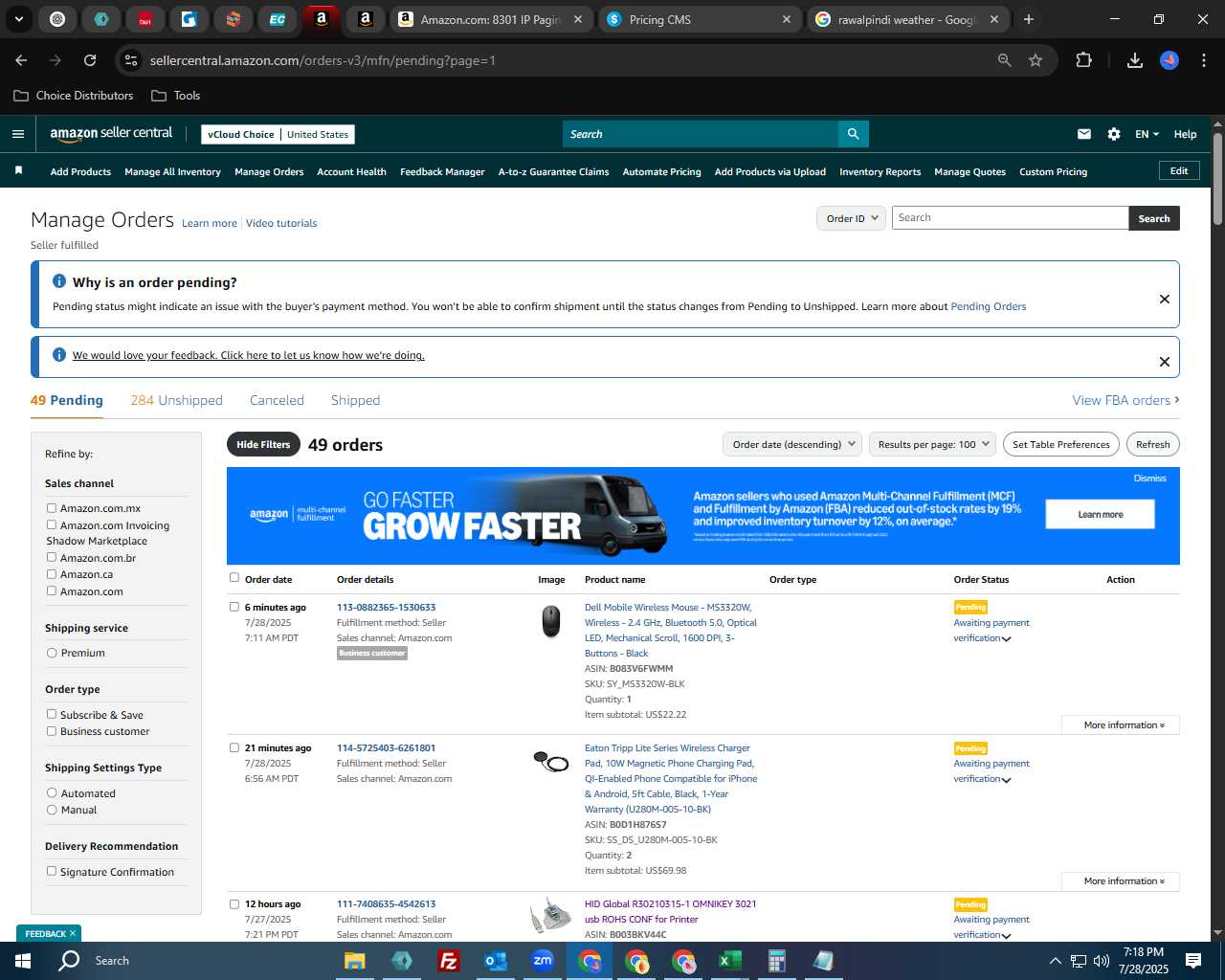The image size is (1225, 980).
Task: Check the Business customer order type filter
Action: [x=52, y=731]
